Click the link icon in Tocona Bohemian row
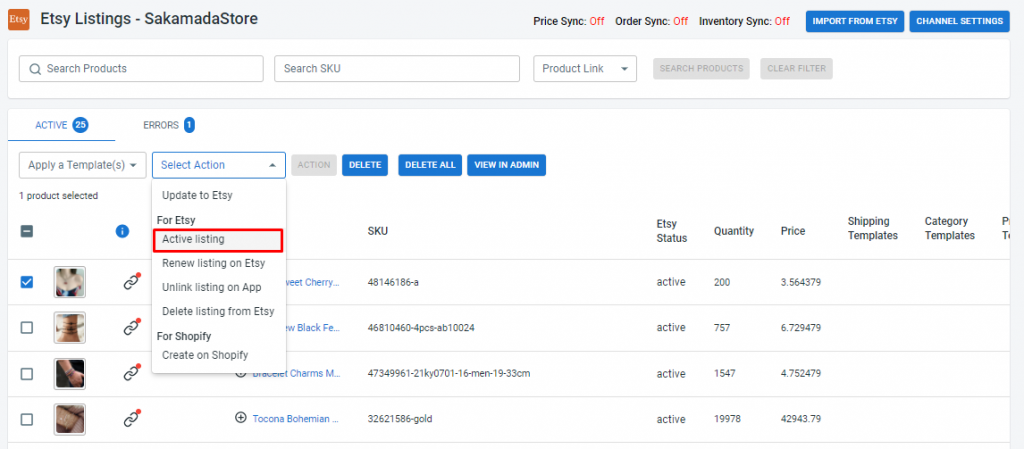 click(132, 419)
